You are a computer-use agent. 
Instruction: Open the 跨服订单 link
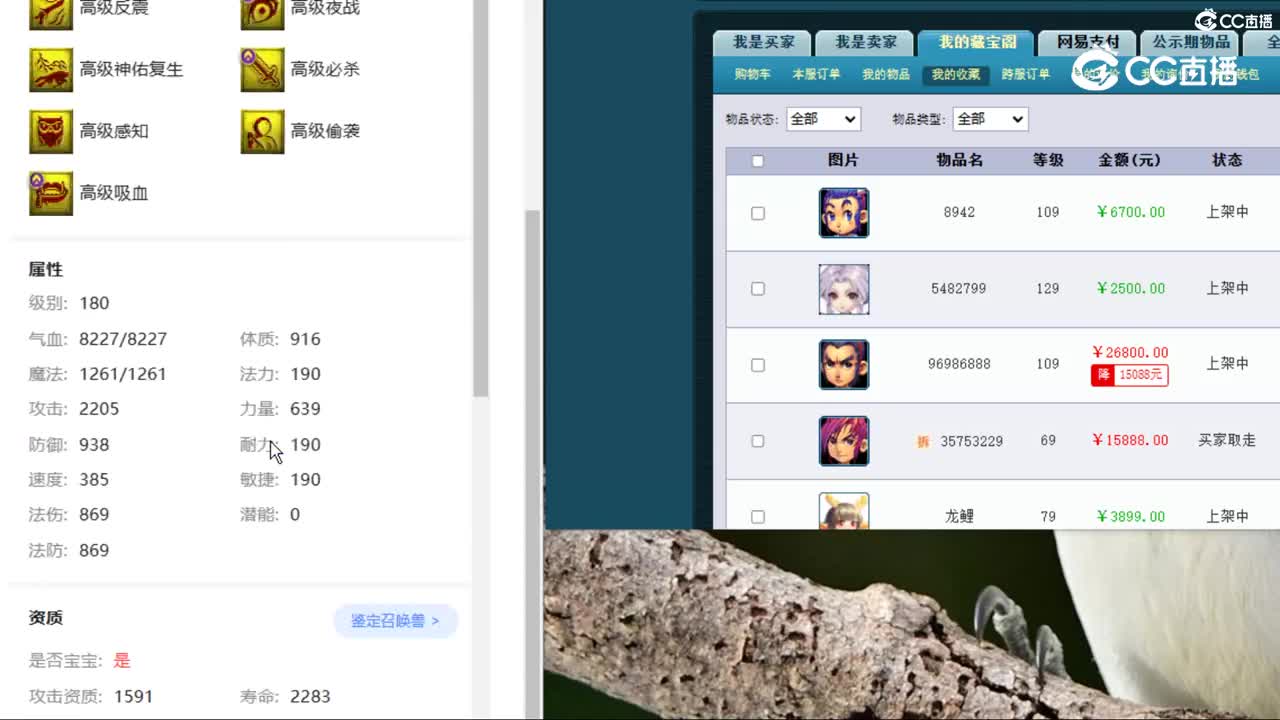coord(1028,74)
